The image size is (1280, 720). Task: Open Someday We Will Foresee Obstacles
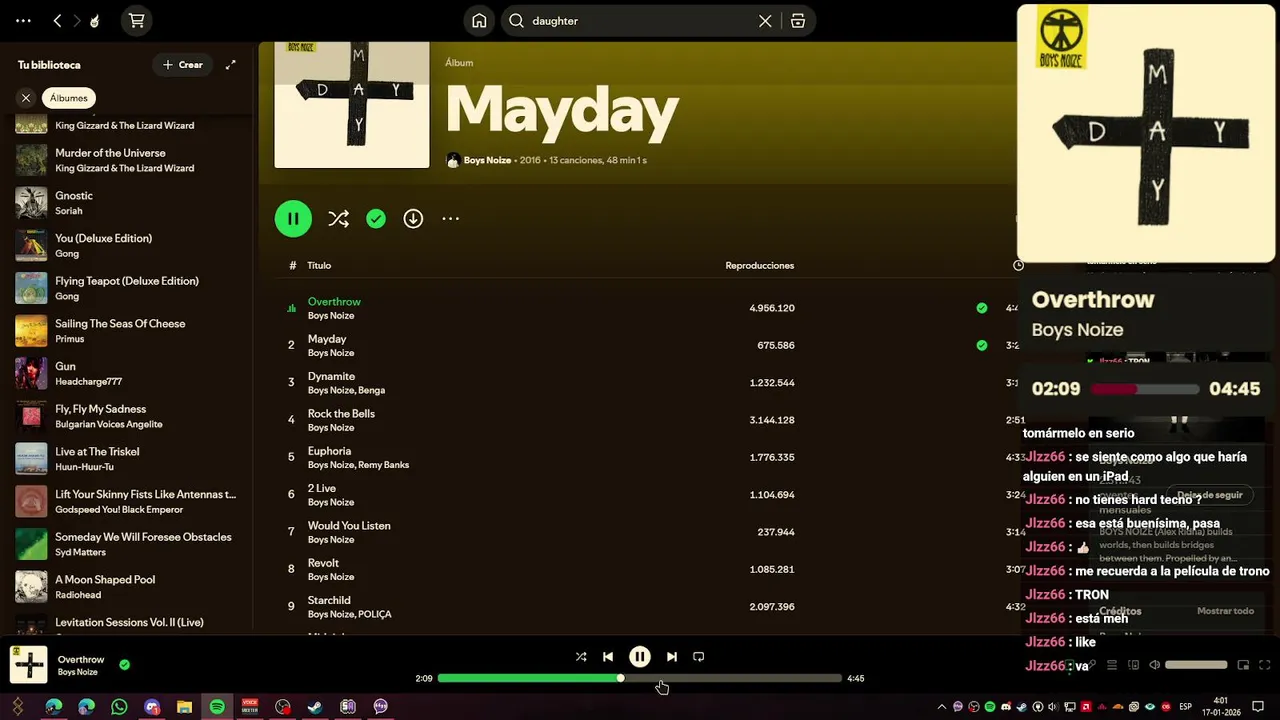[x=126, y=544]
